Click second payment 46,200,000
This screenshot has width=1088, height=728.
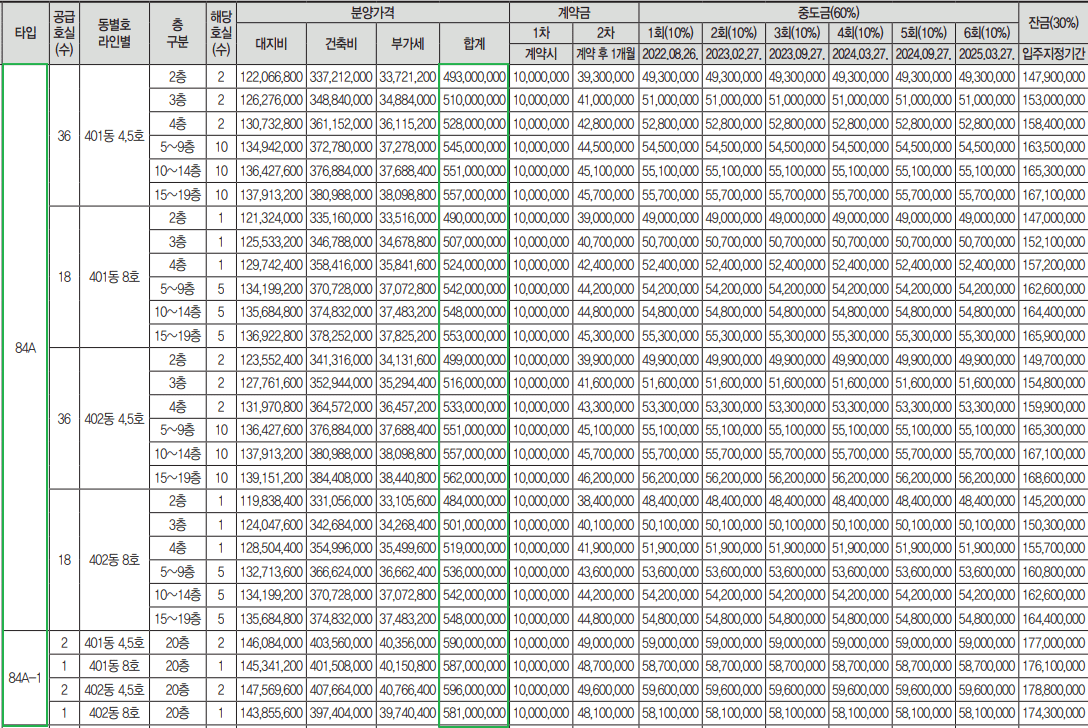coord(605,477)
